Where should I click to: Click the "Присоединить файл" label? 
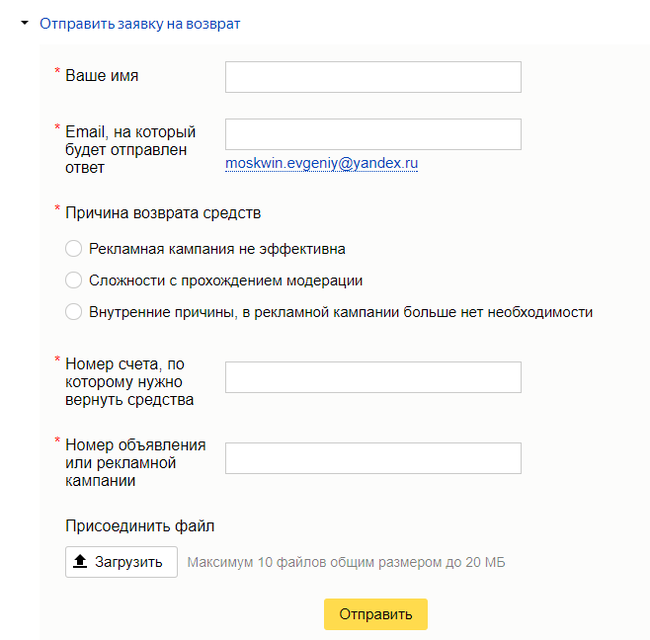[140, 525]
